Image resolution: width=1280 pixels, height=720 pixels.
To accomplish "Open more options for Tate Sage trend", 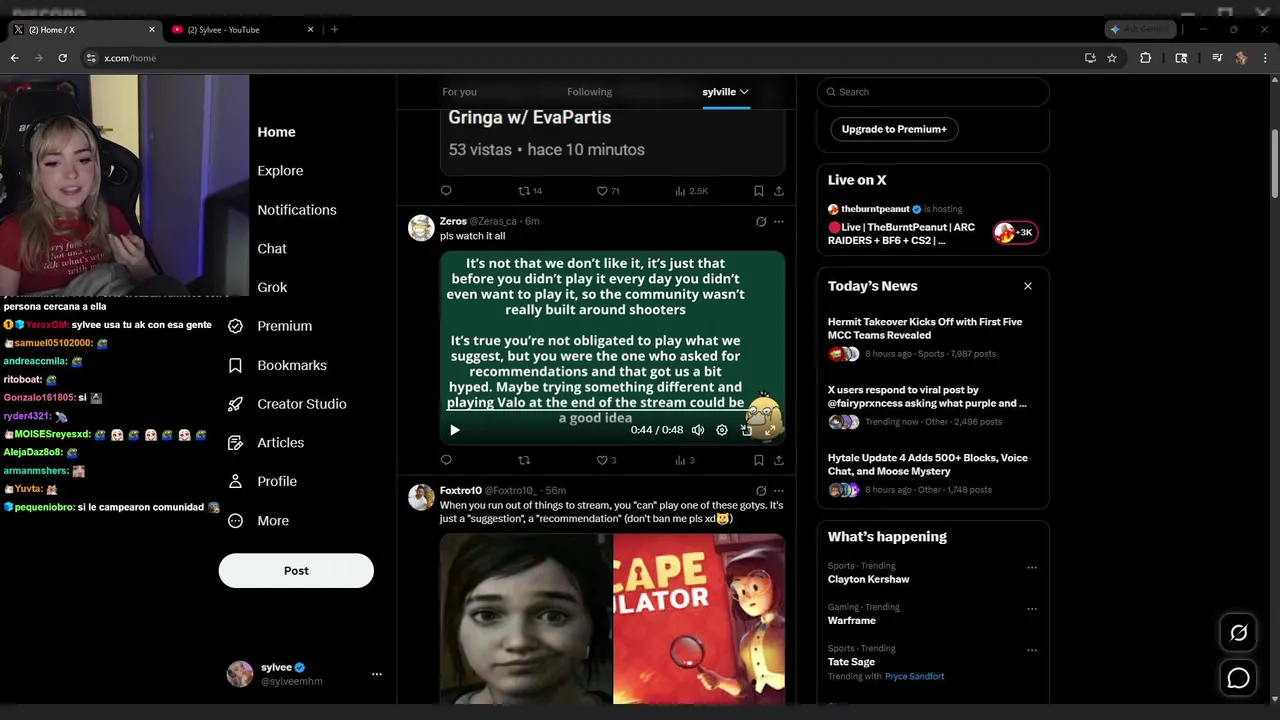I will coord(1032,650).
